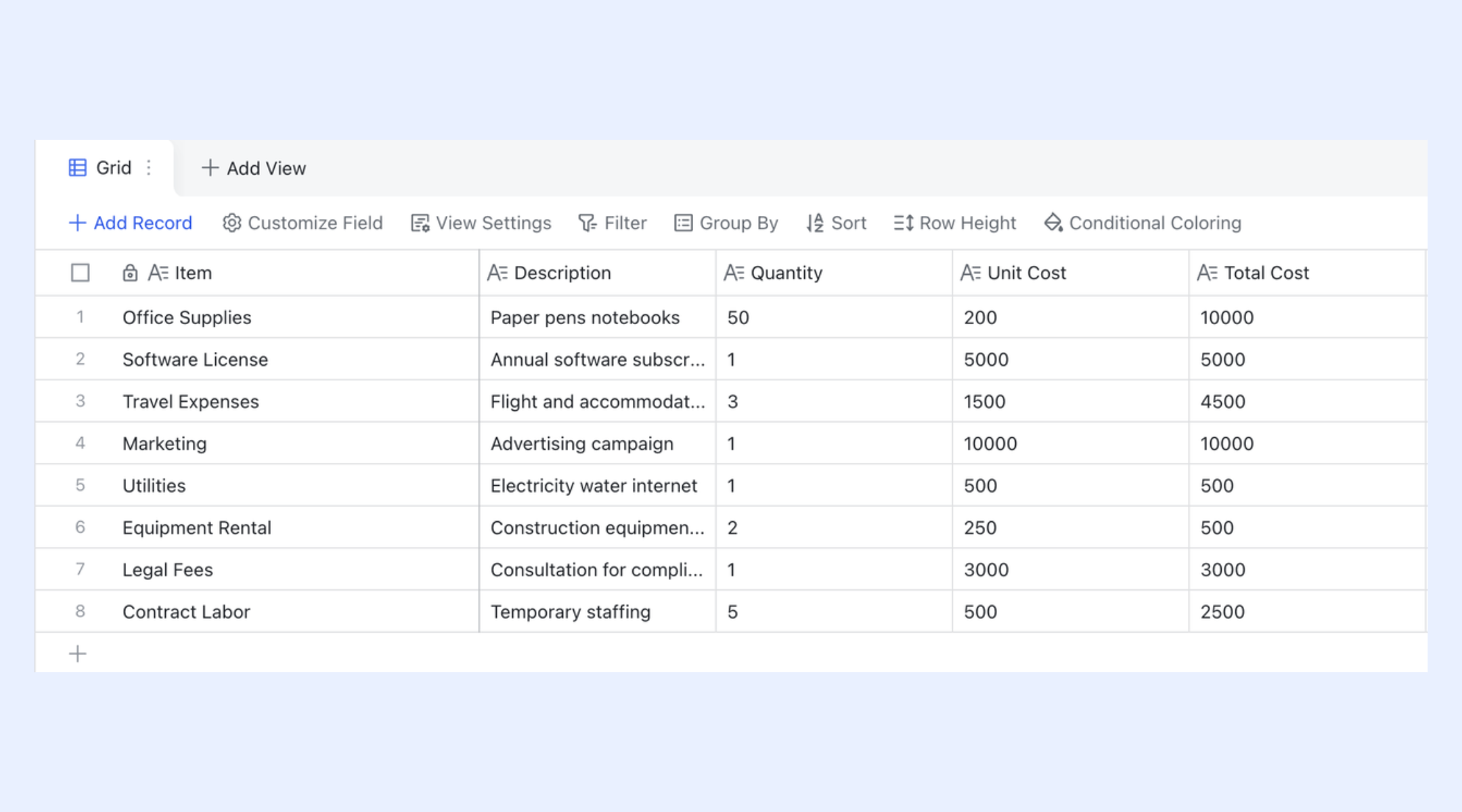Click the text type icon in Item header

coord(158,273)
